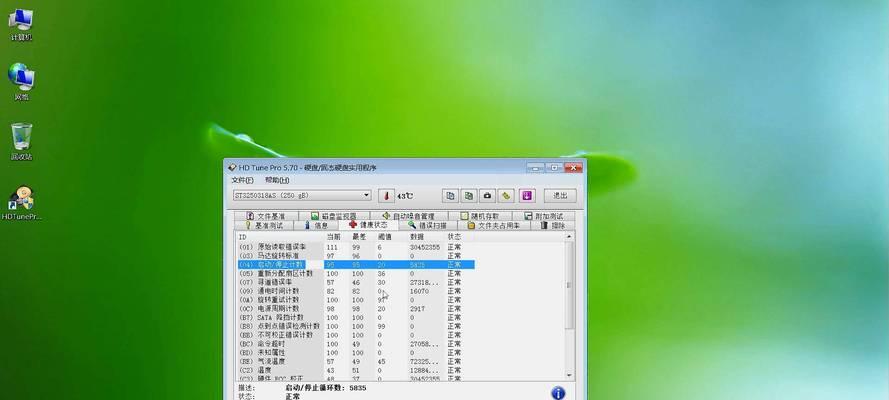Select the (BB) 不可校正错误计数 row
The height and width of the screenshot is (400, 889).
tap(355, 335)
